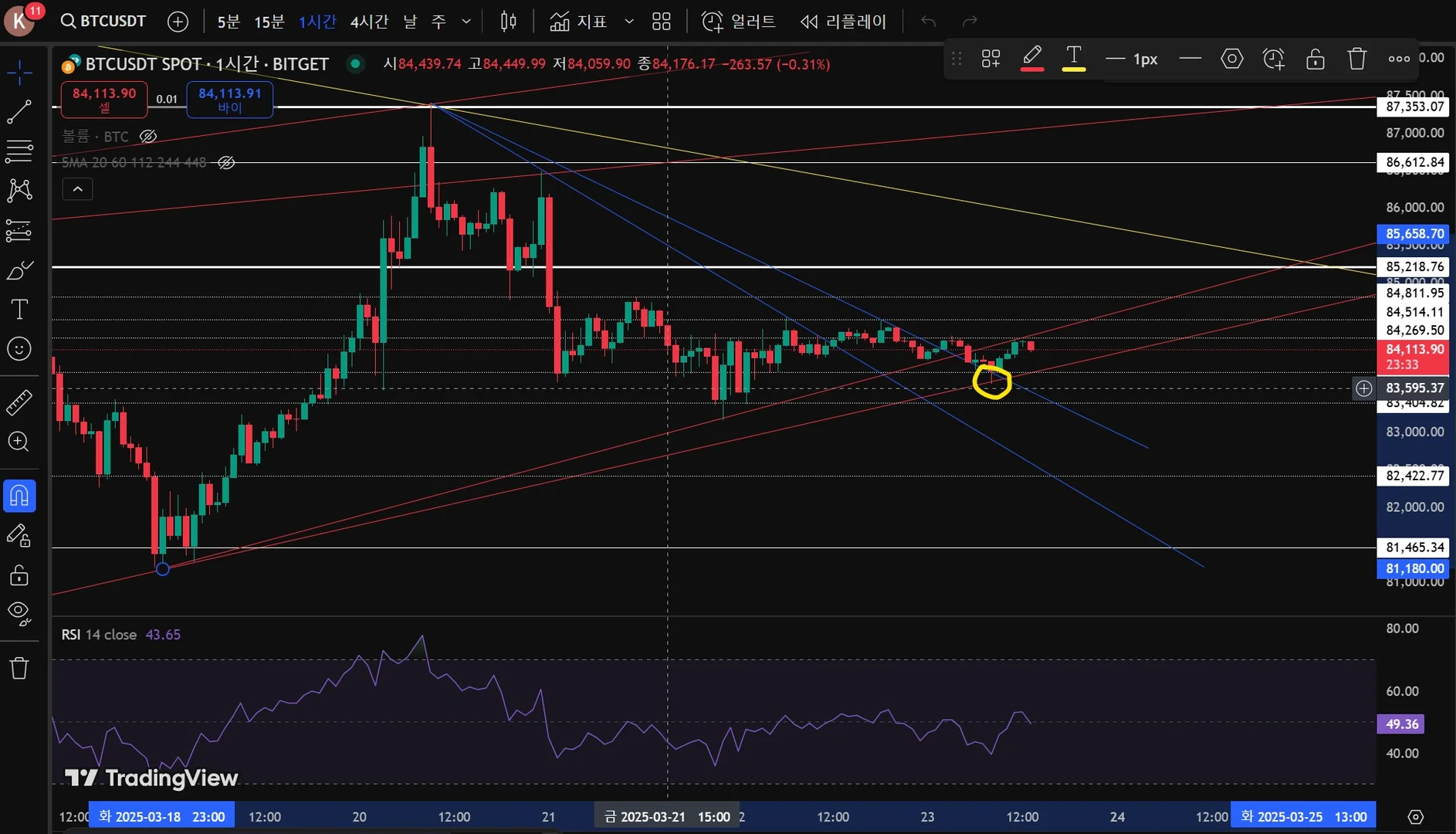The image size is (1456, 834).
Task: Switch to the 주 weekly timeframe
Action: (438, 22)
